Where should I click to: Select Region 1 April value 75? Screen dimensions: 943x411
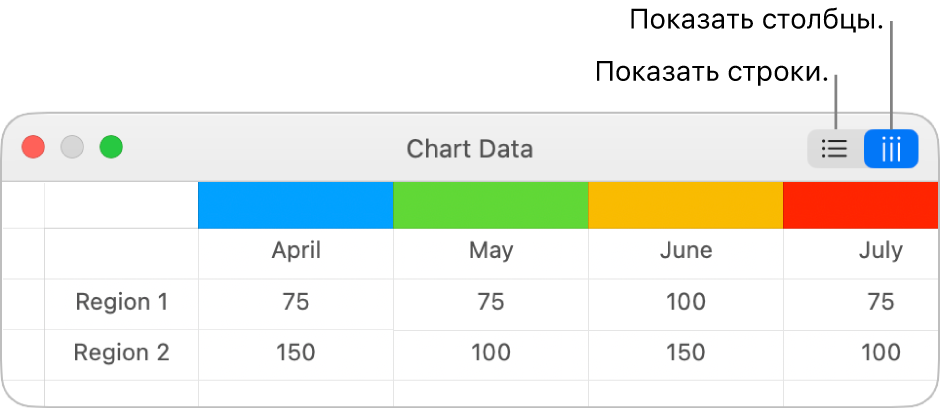pos(296,302)
